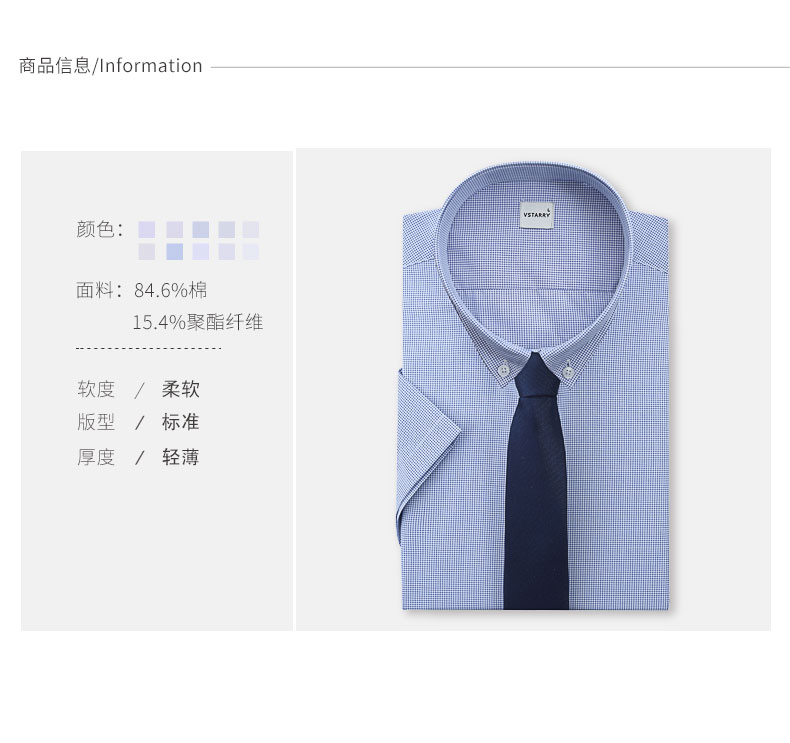Click the 84.6%棉 fabric composition text

170,290
